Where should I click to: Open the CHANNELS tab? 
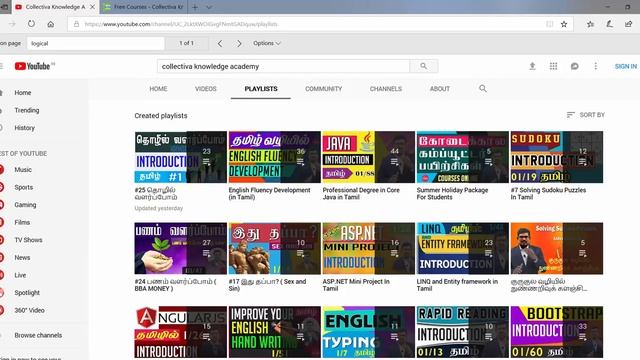pyautogui.click(x=386, y=89)
